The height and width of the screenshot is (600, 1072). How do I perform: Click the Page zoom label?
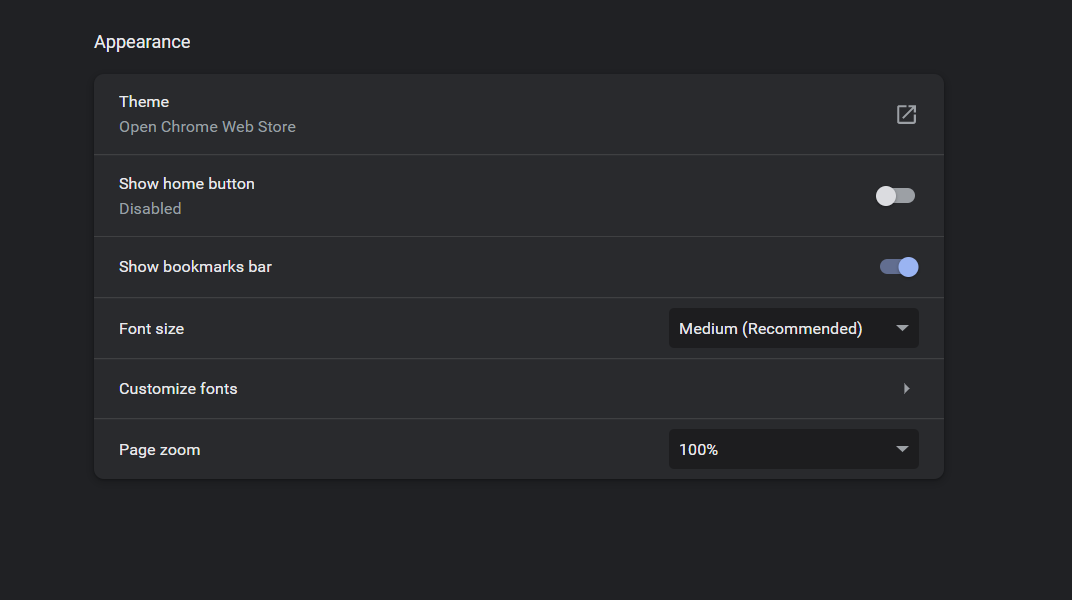[x=159, y=450]
